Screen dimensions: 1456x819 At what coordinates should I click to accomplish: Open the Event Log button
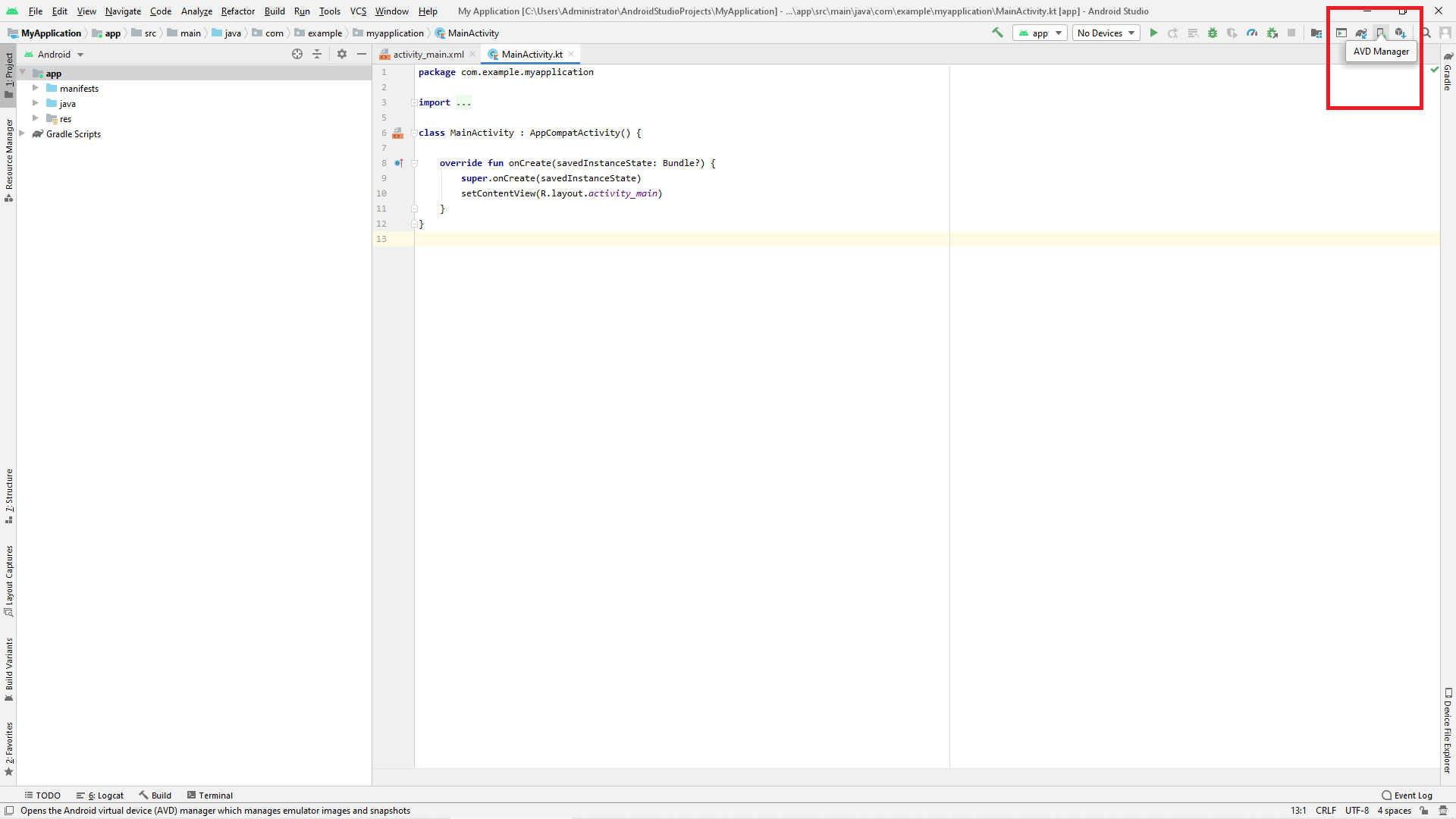pos(1407,795)
